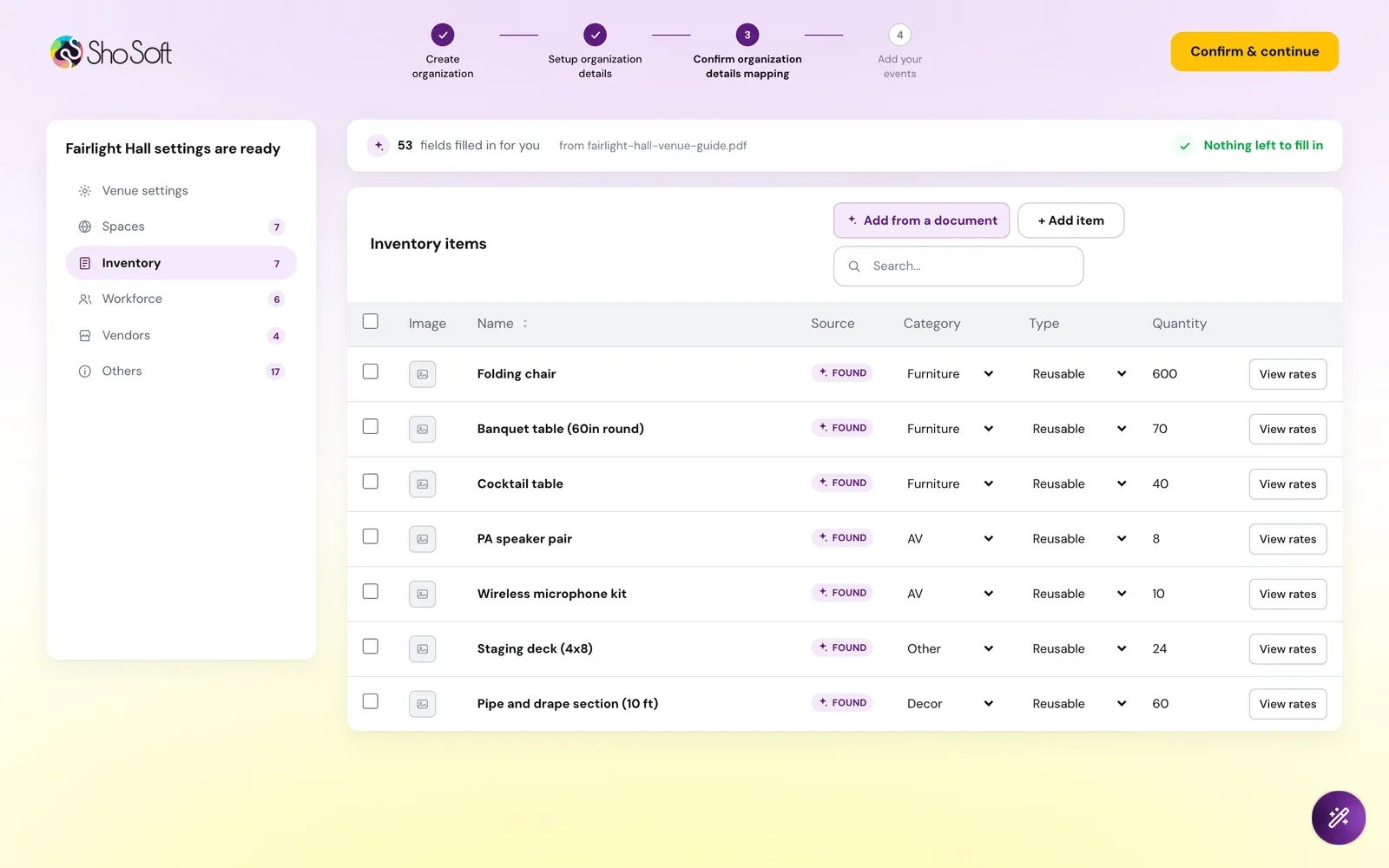Check the PA speaker pair row checkbox

[371, 536]
